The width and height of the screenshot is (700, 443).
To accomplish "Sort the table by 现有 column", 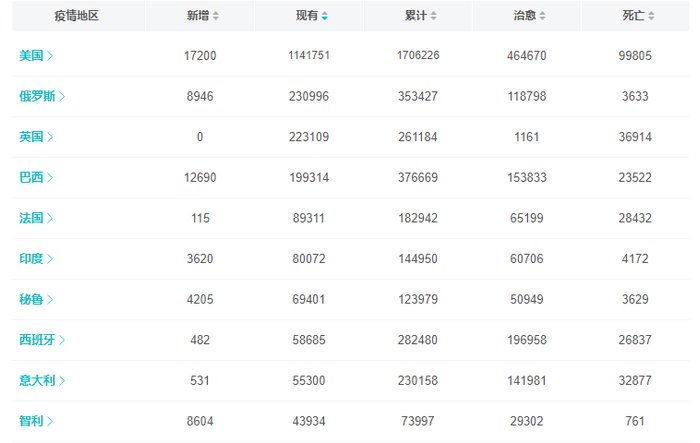I will (312, 16).
